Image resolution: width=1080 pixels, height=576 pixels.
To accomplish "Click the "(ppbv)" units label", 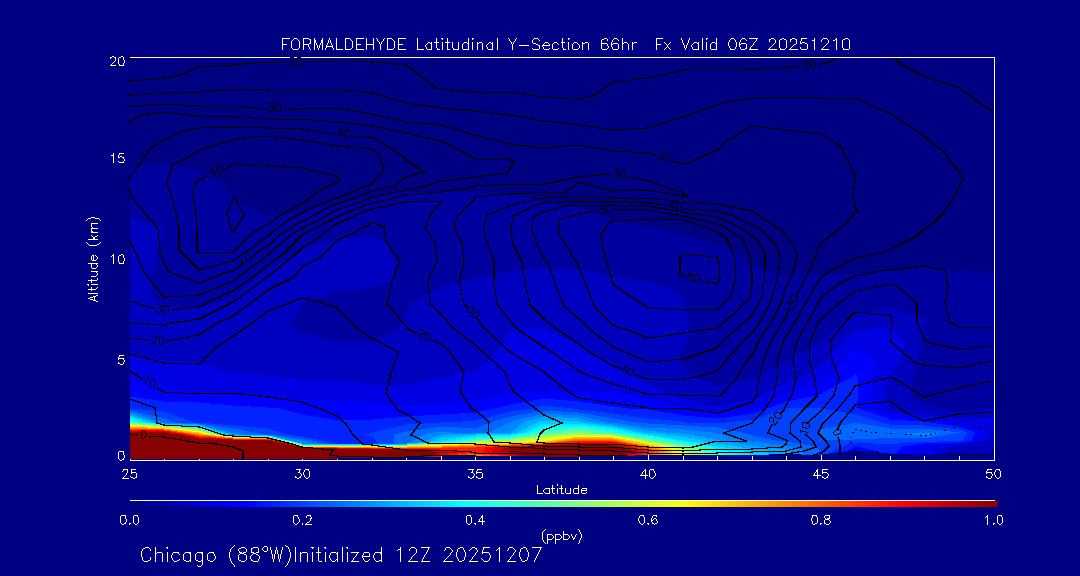I will point(561,536).
